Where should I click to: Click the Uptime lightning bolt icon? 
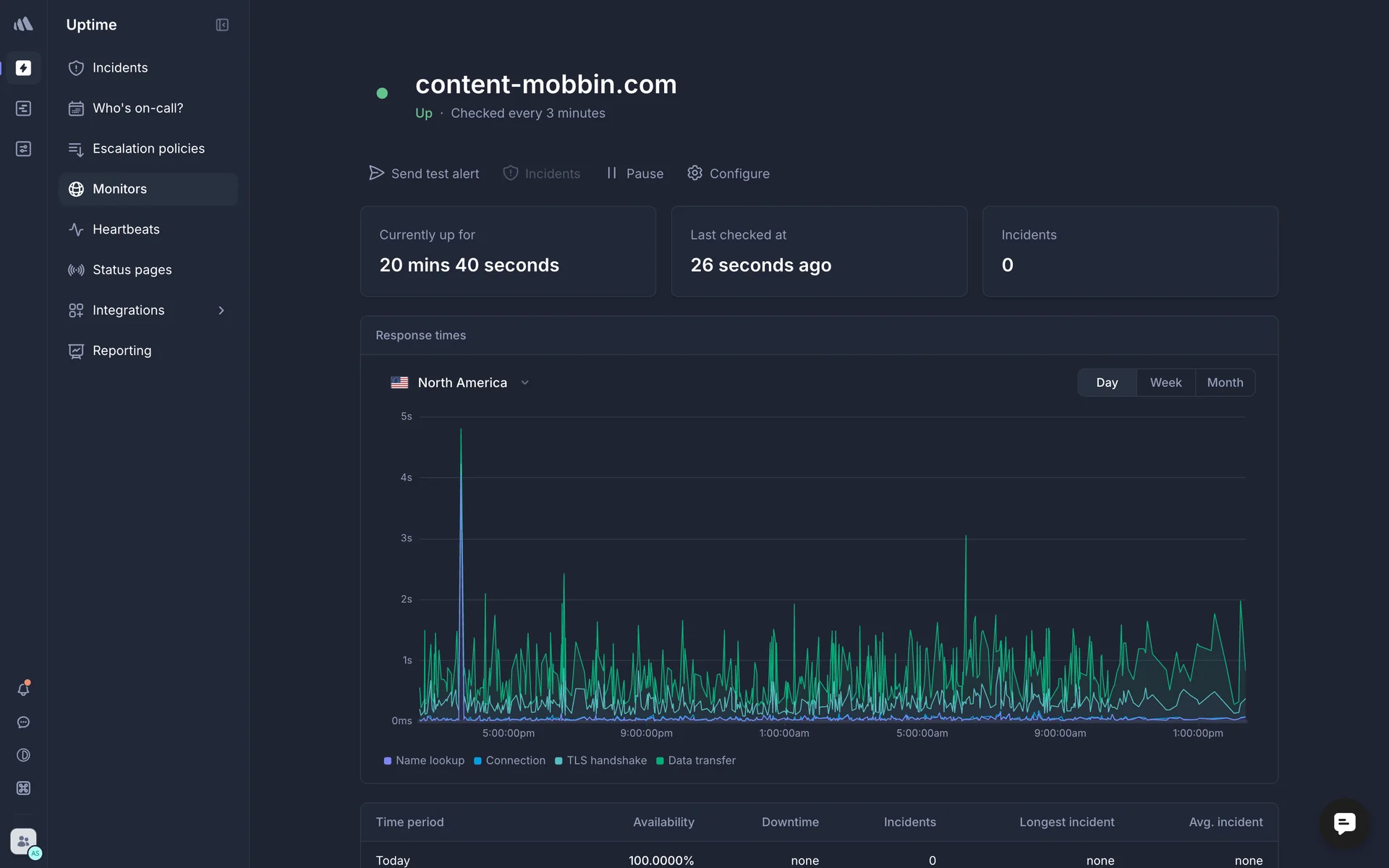23,68
